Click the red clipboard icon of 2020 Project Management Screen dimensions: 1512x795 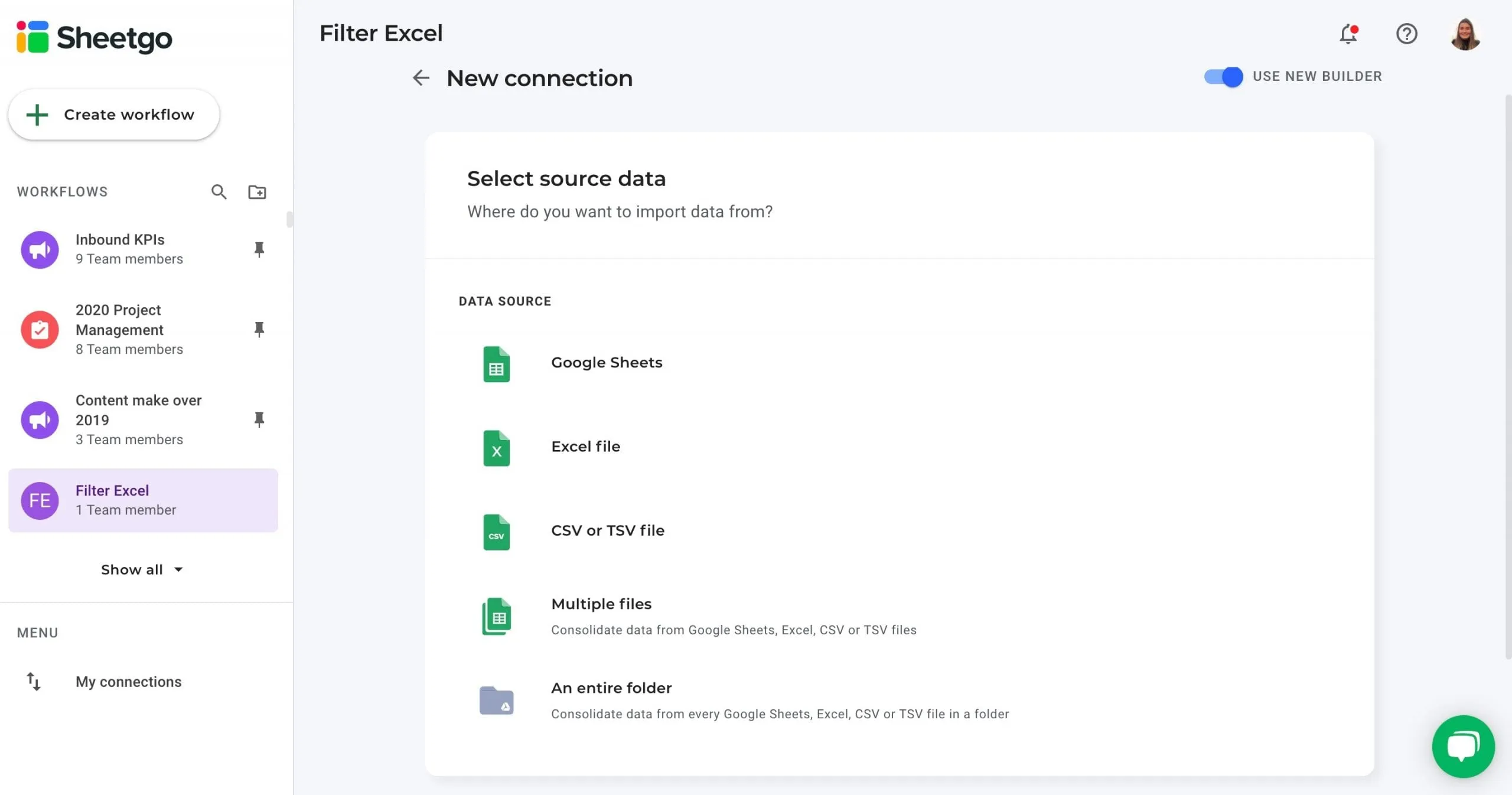coord(40,329)
